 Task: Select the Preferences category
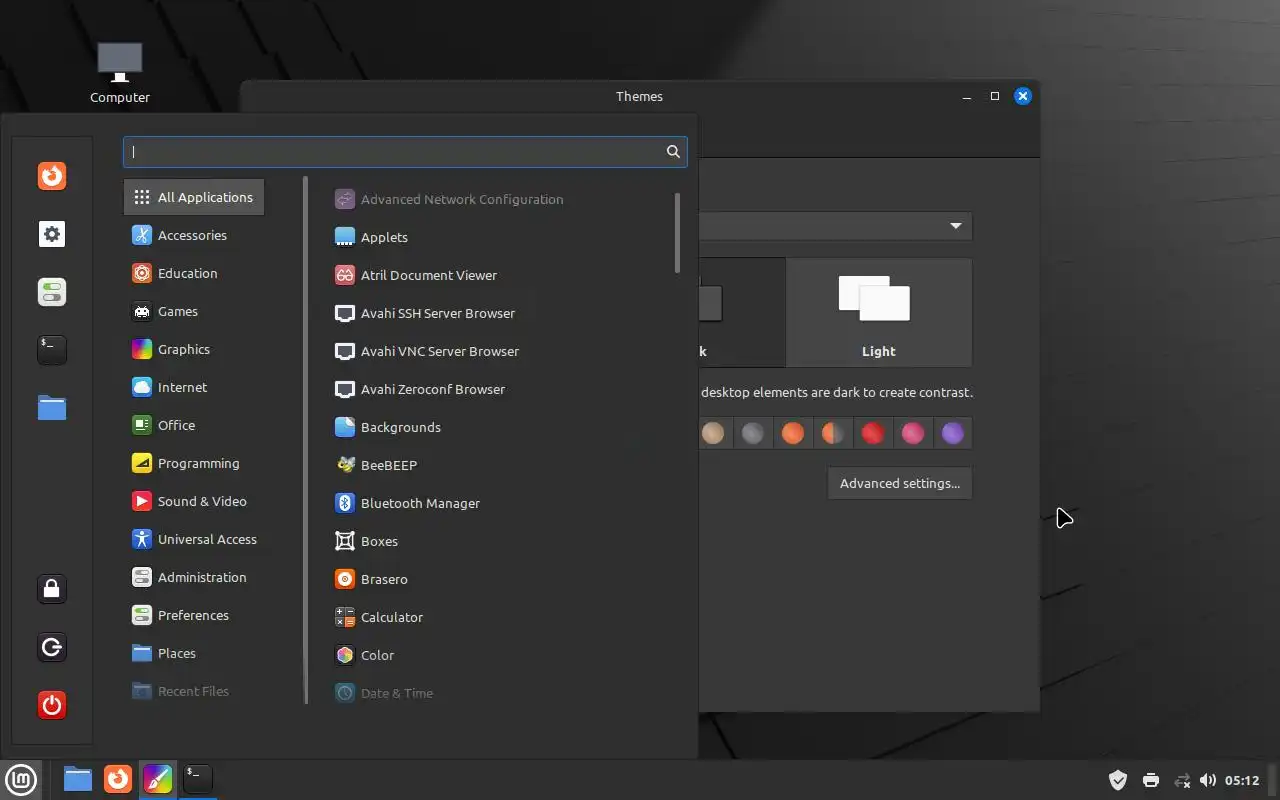194,615
